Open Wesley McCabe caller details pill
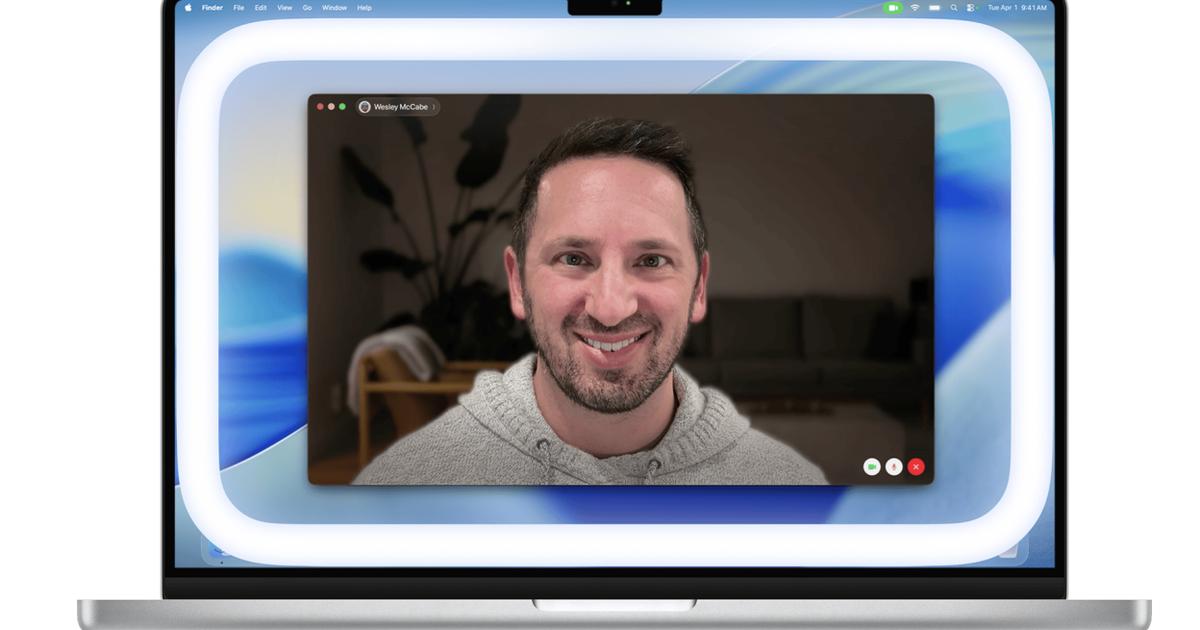The image size is (1200, 630). 398,107
